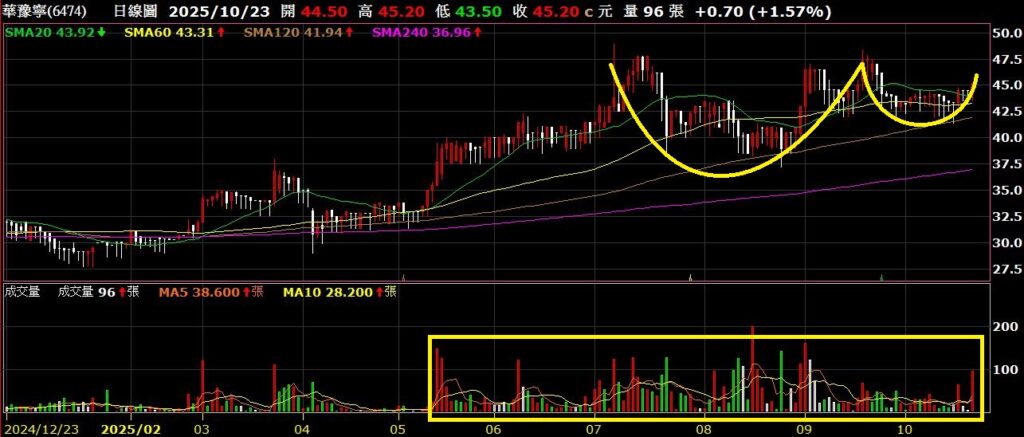
Task: Click the 09 month marker on time axis
Action: pos(802,429)
